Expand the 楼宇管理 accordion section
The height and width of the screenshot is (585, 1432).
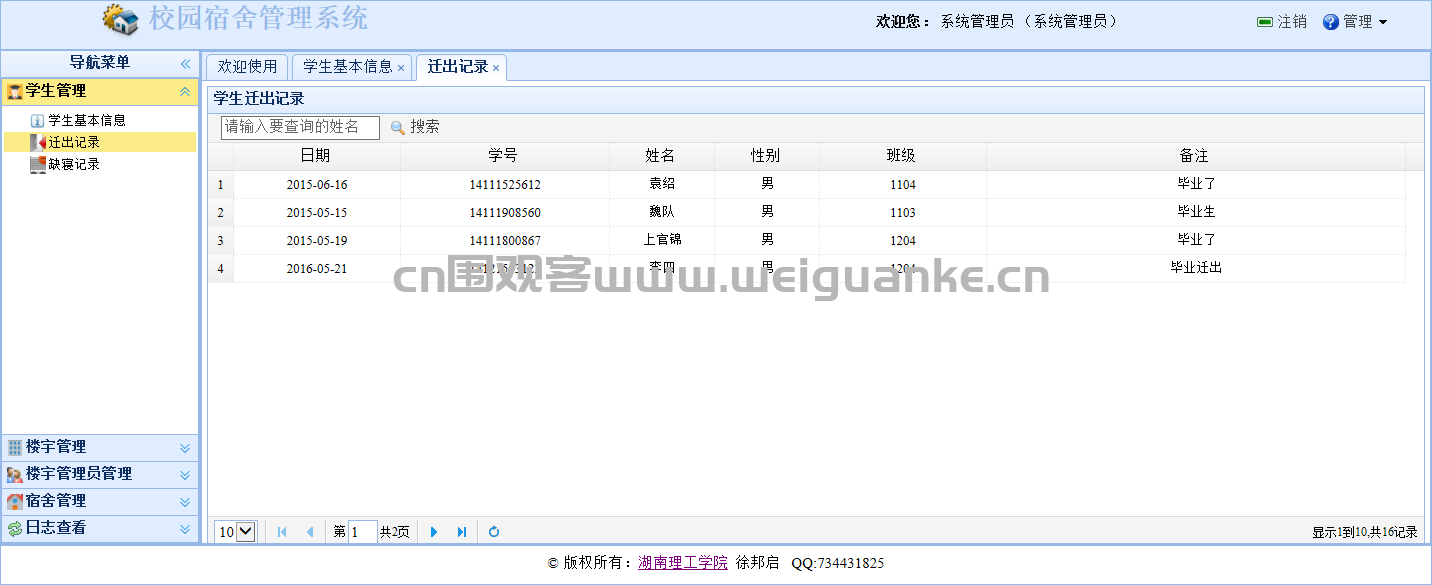click(185, 448)
